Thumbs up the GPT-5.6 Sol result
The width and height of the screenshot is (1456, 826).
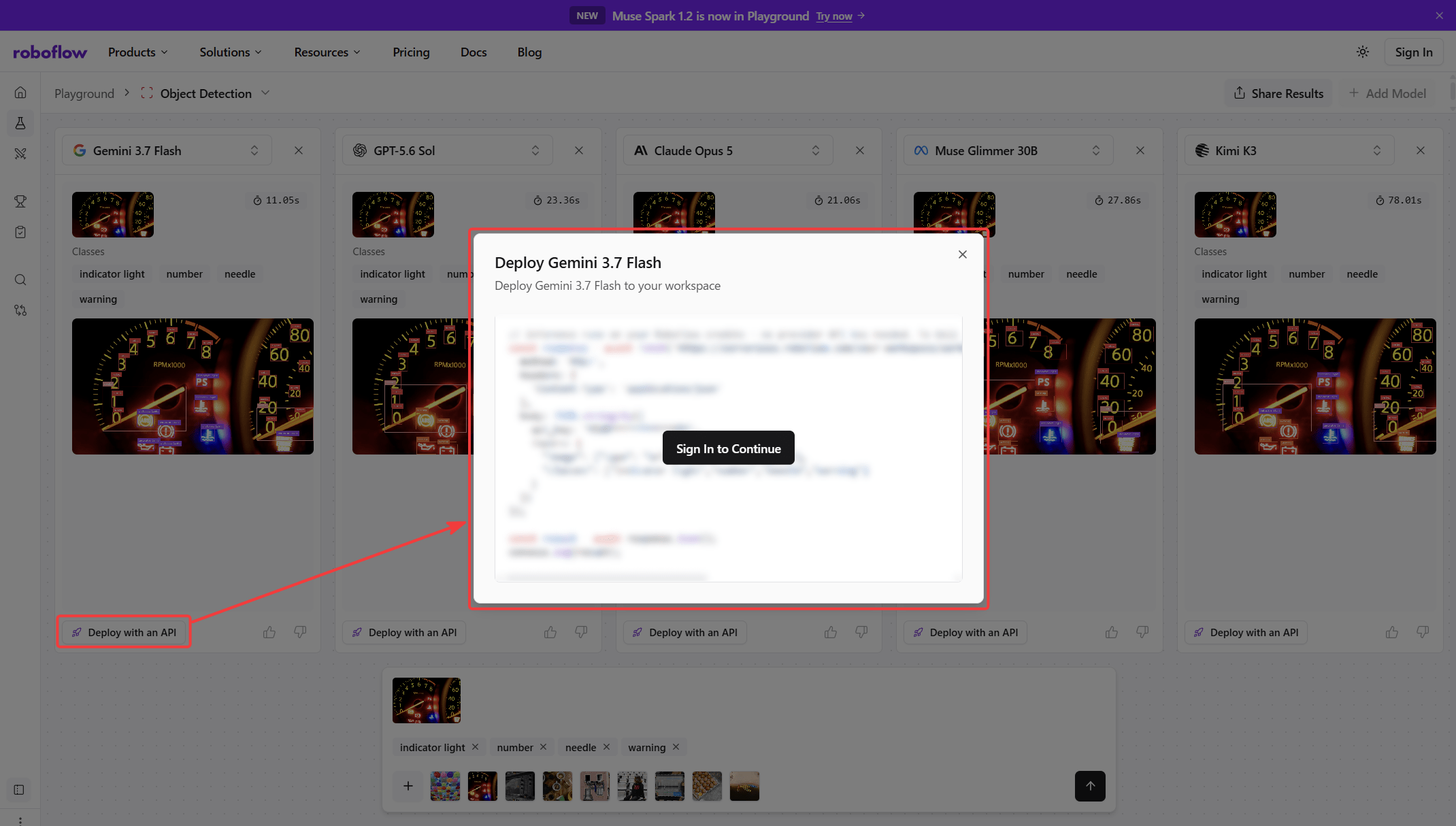550,632
